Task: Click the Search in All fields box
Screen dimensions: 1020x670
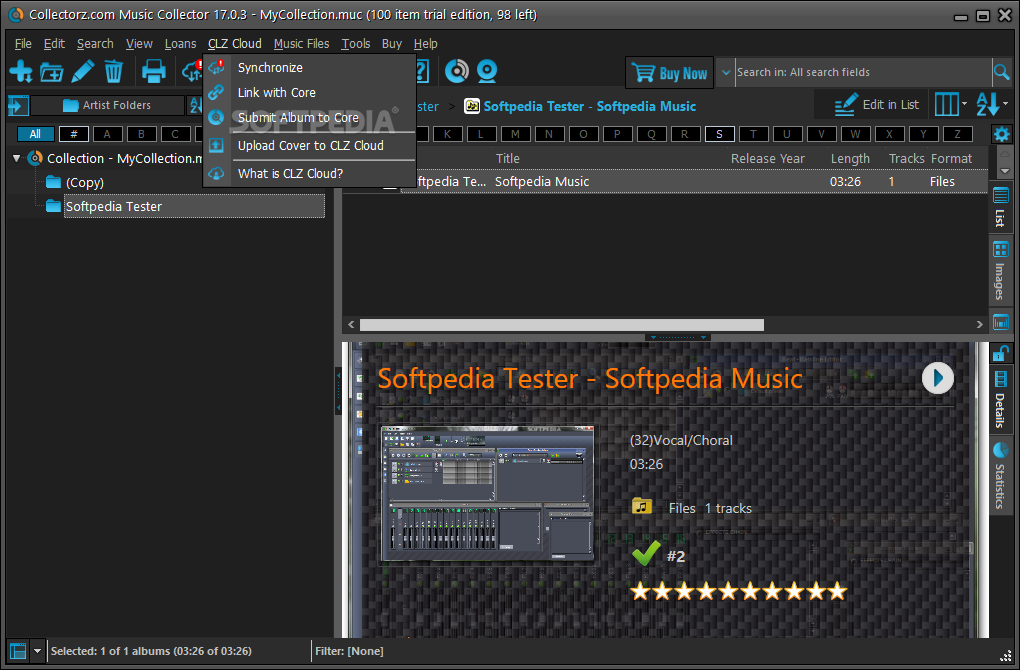Action: [x=863, y=72]
